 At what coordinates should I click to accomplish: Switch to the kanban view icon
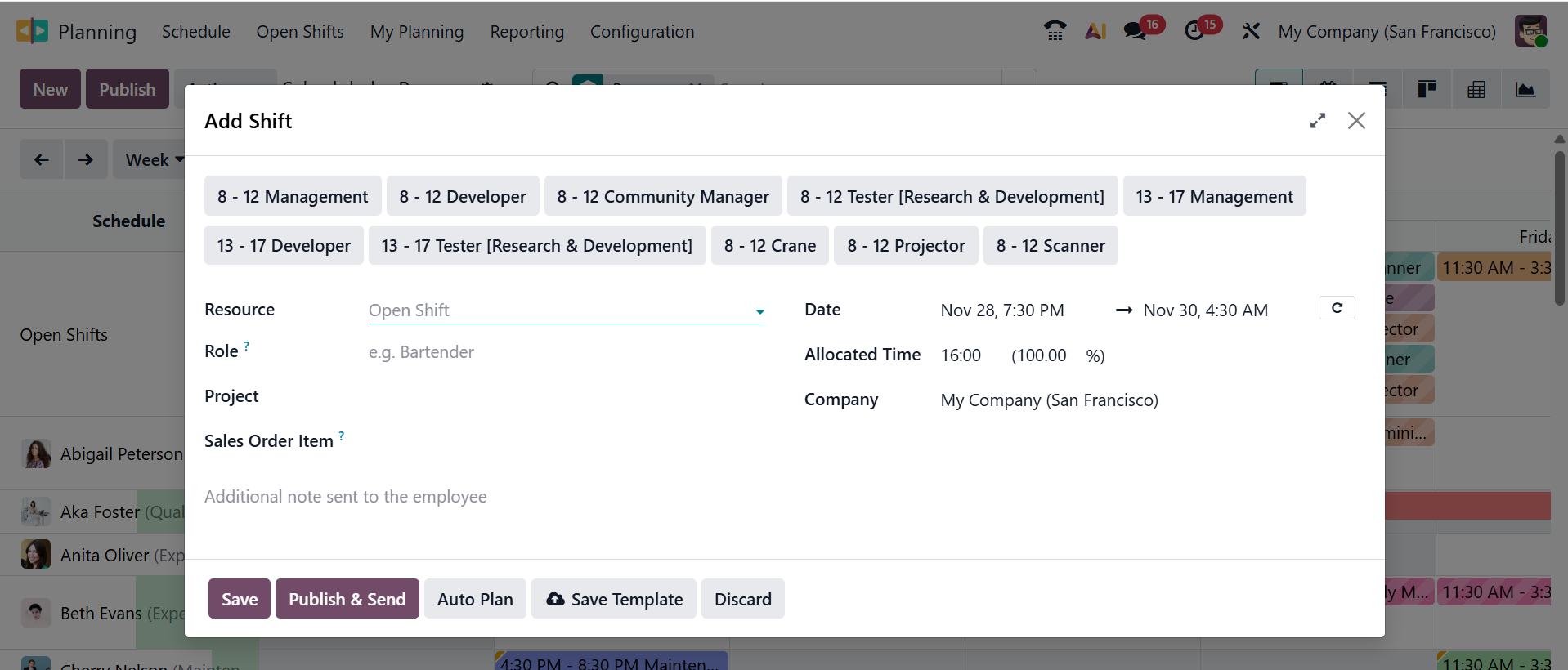click(x=1427, y=90)
